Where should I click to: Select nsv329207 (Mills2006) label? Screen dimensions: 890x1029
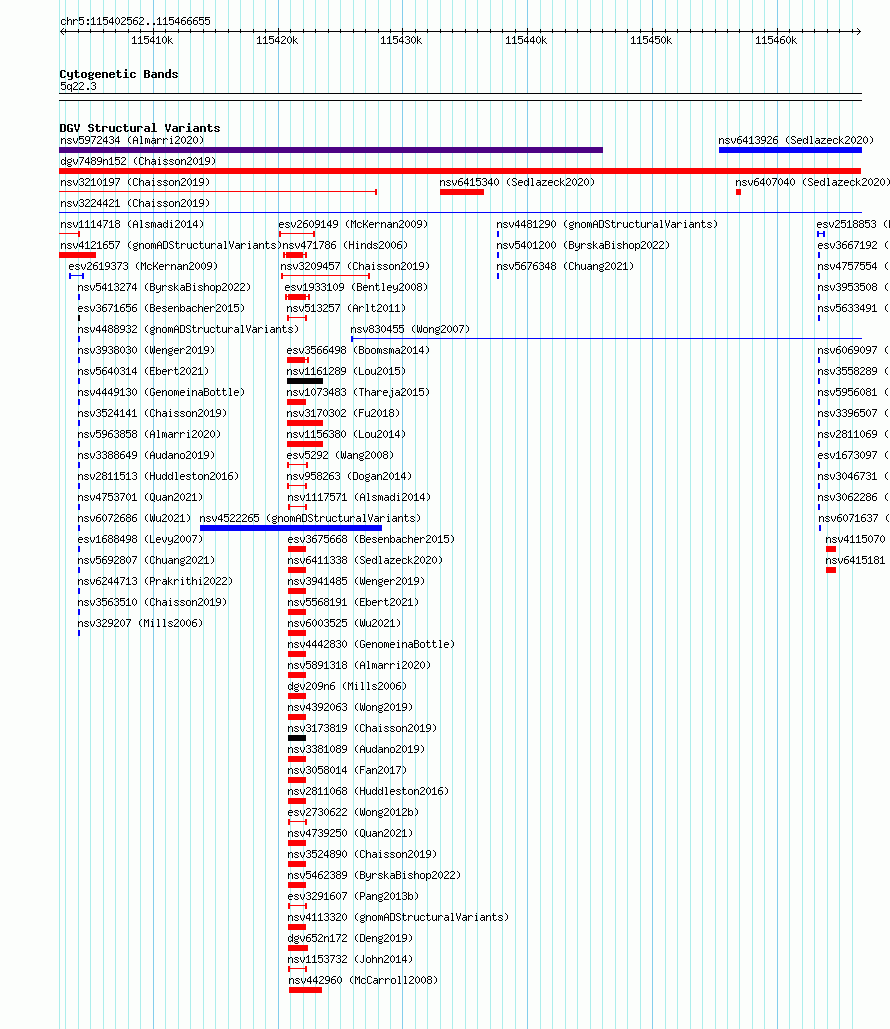point(140,623)
